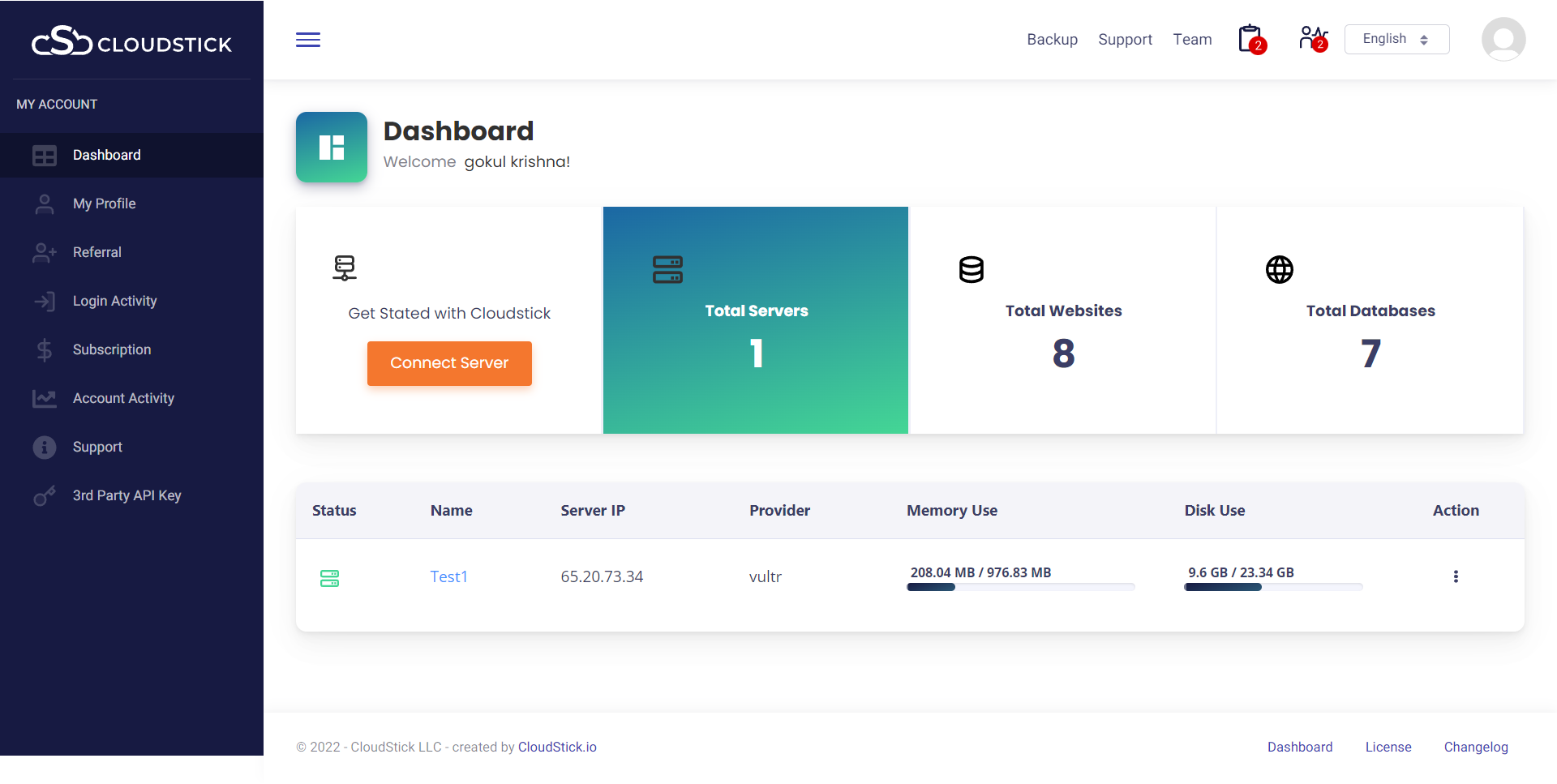Open the Action menu for Test1 server
Viewport: 1557px width, 784px height.
[1456, 576]
